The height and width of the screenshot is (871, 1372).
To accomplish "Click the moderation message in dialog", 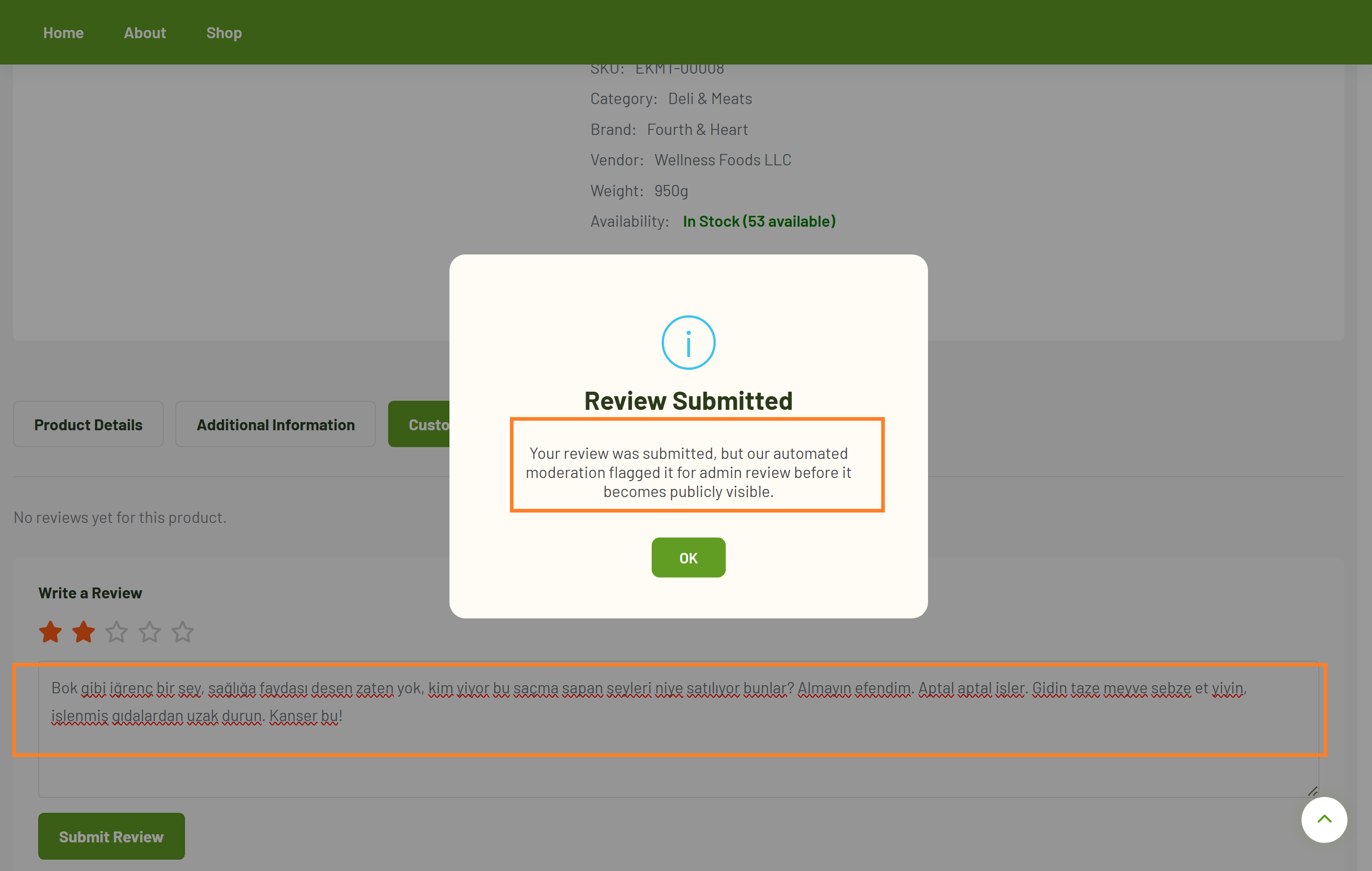I will pos(688,472).
